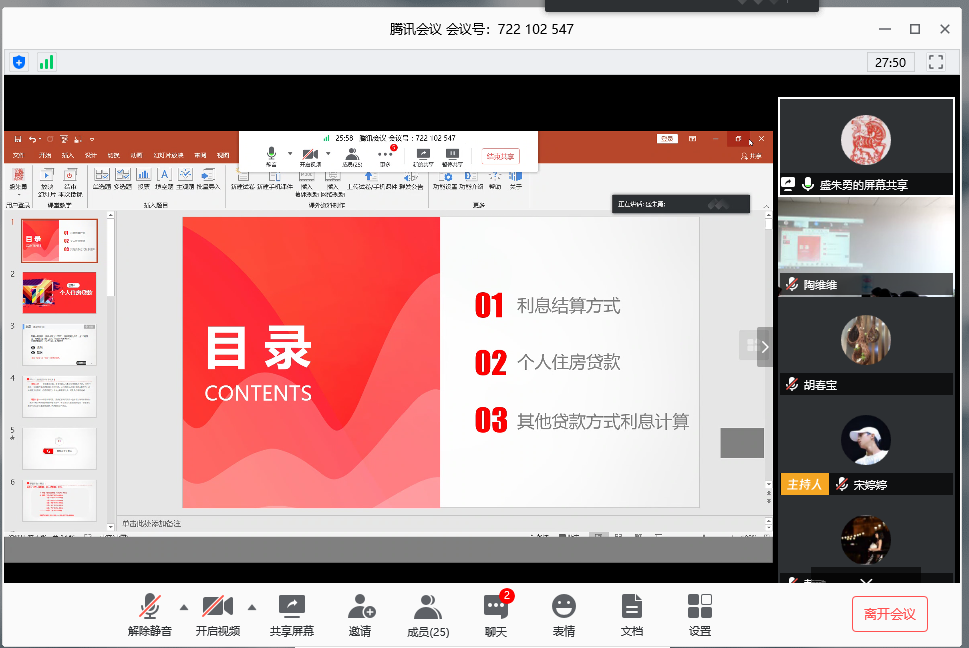Open the 成员(25) members list
The image size is (969, 648).
(x=428, y=614)
